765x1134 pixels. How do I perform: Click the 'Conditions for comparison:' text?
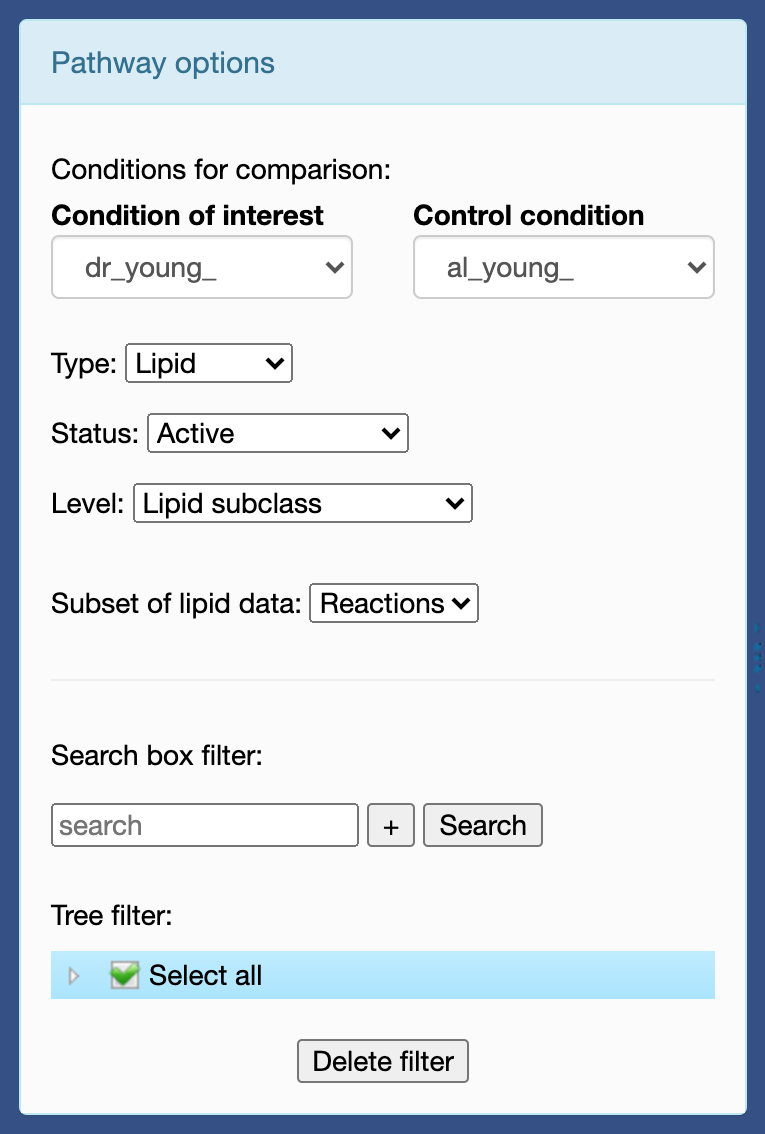220,169
